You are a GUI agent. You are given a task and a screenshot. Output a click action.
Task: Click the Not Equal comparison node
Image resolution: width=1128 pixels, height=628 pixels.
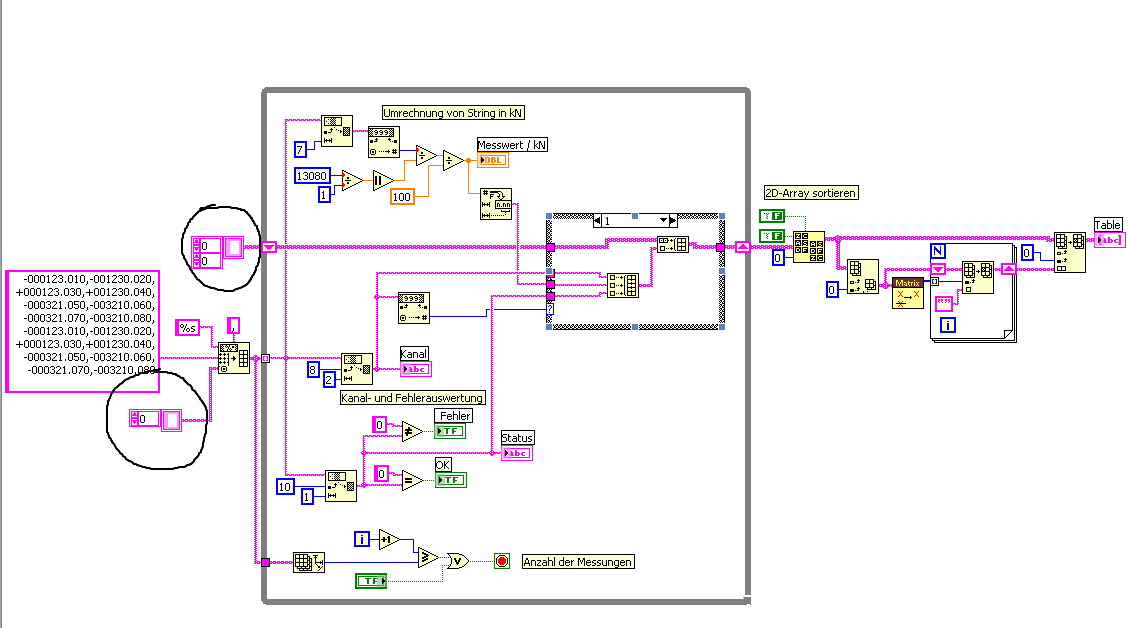411,432
